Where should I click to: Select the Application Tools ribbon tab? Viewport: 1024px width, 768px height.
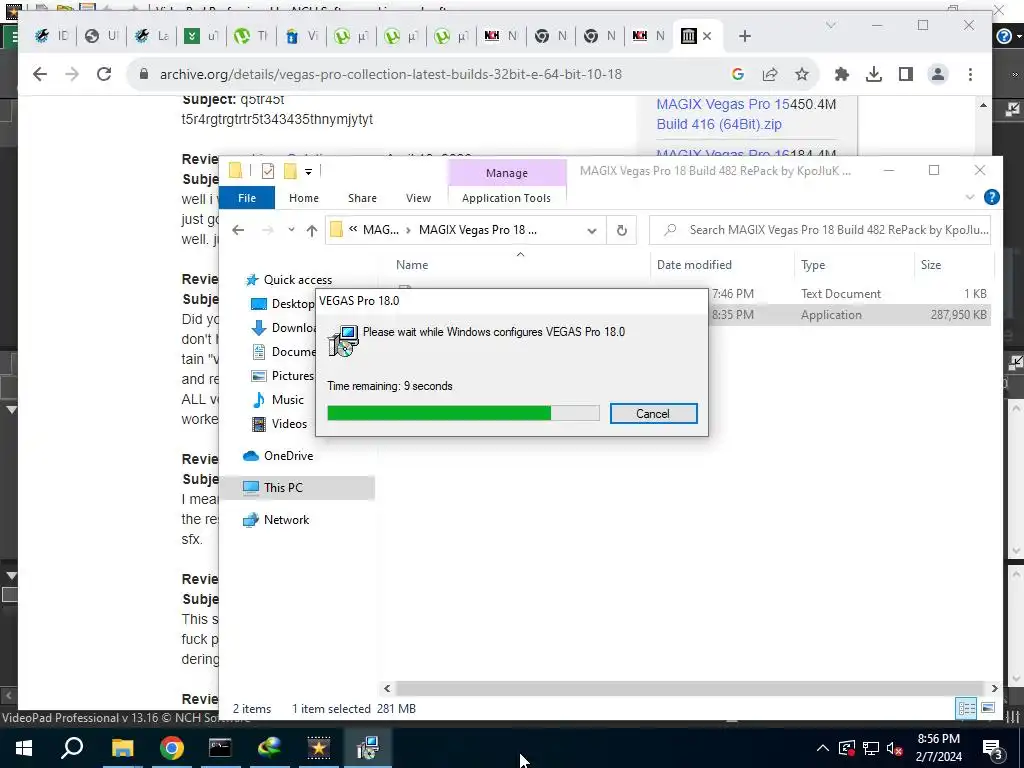click(x=506, y=198)
